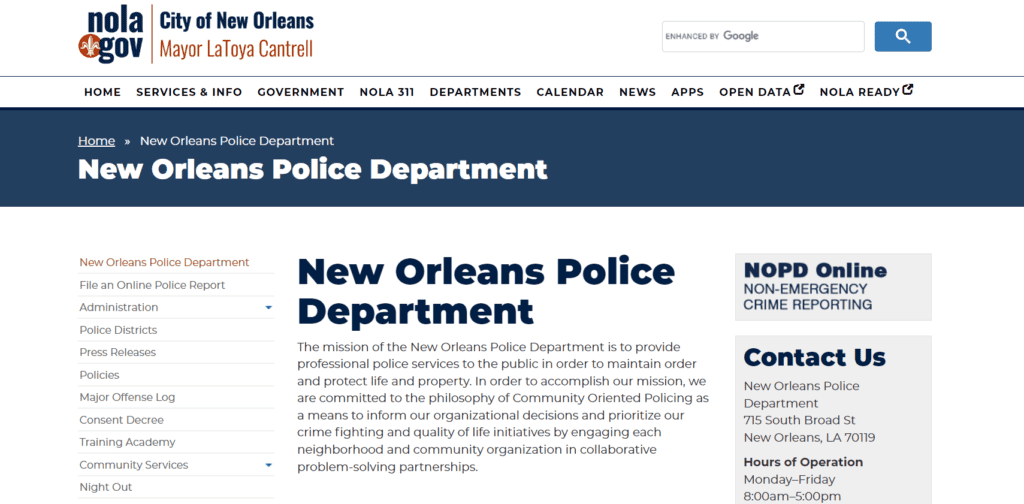The height and width of the screenshot is (504, 1024).
Task: Click the 715 South Broad St address
Action: tap(799, 420)
